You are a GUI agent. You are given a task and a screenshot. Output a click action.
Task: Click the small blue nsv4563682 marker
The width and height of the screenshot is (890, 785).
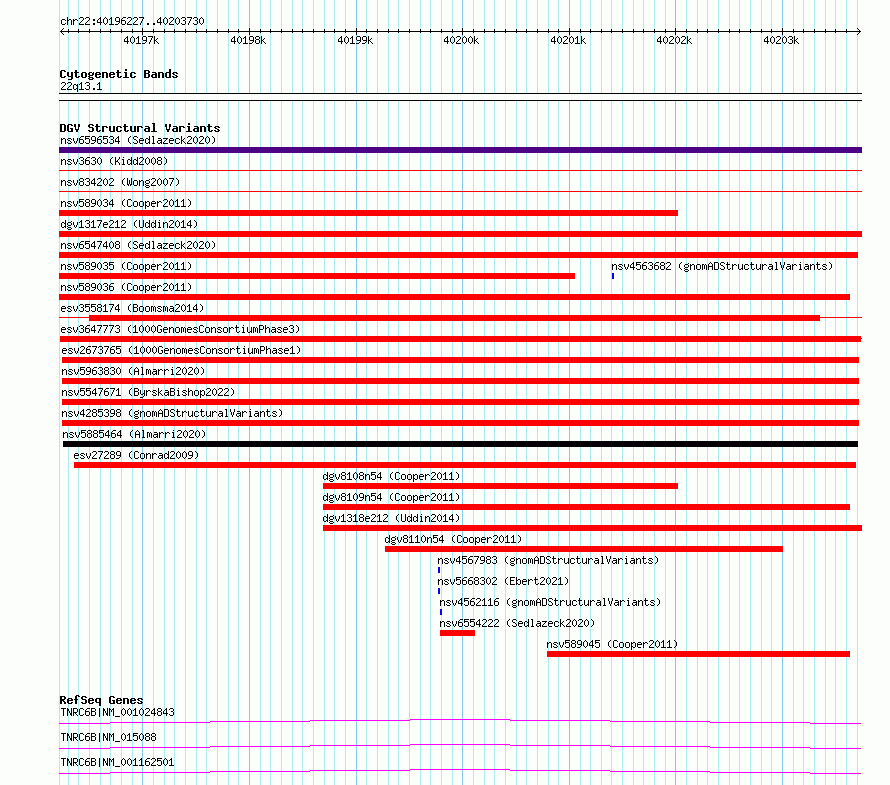click(x=613, y=276)
